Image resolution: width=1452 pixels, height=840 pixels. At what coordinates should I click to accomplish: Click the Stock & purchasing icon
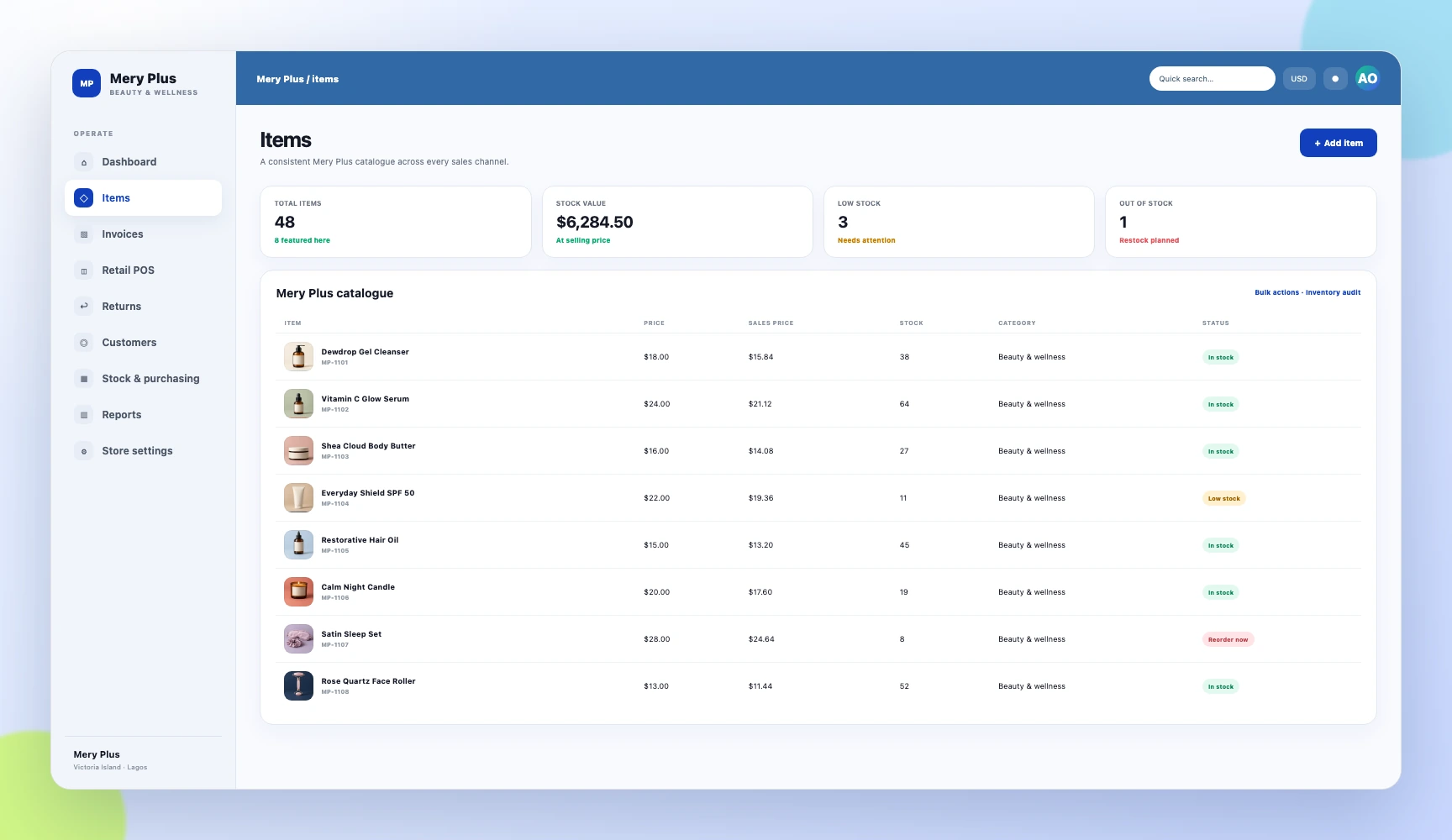click(x=84, y=379)
